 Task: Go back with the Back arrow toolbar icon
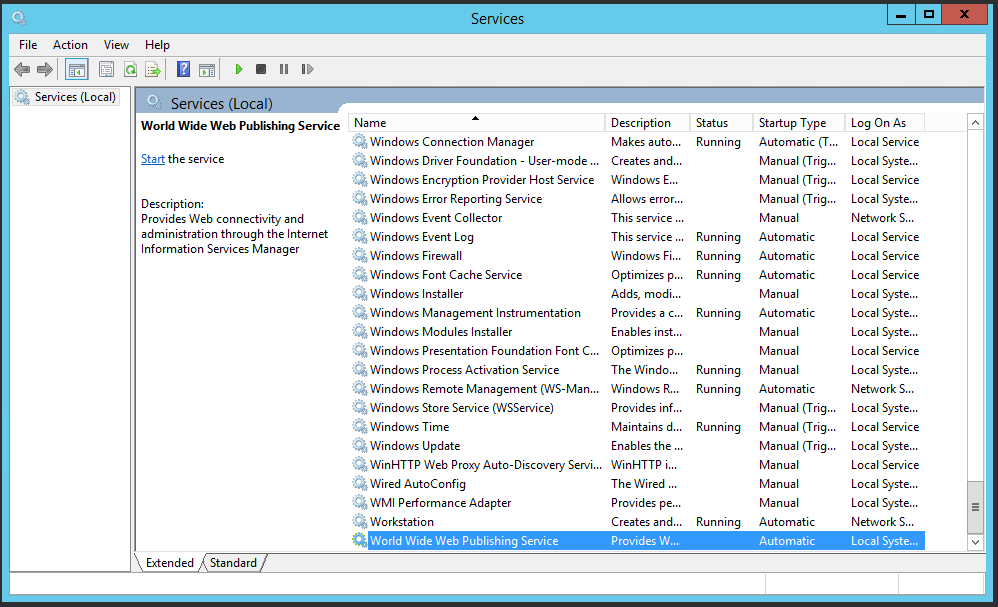coord(22,69)
